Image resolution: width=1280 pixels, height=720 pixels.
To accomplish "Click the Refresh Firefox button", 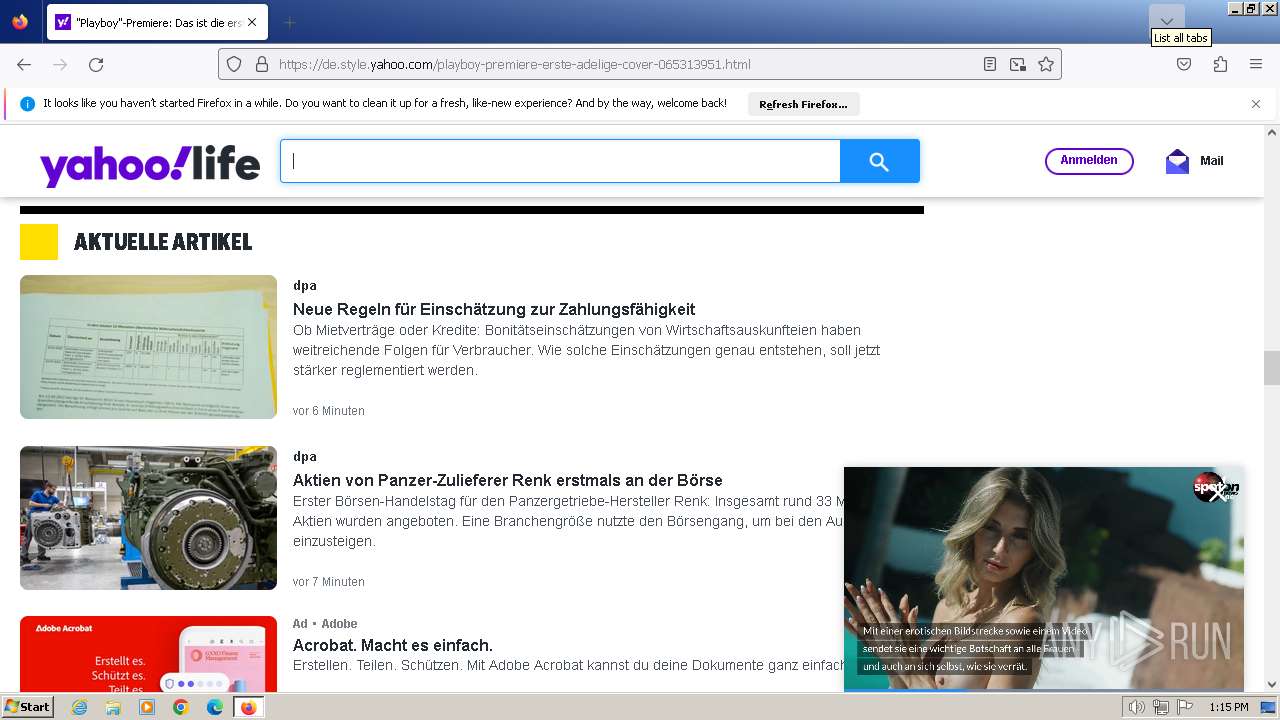I will (803, 104).
